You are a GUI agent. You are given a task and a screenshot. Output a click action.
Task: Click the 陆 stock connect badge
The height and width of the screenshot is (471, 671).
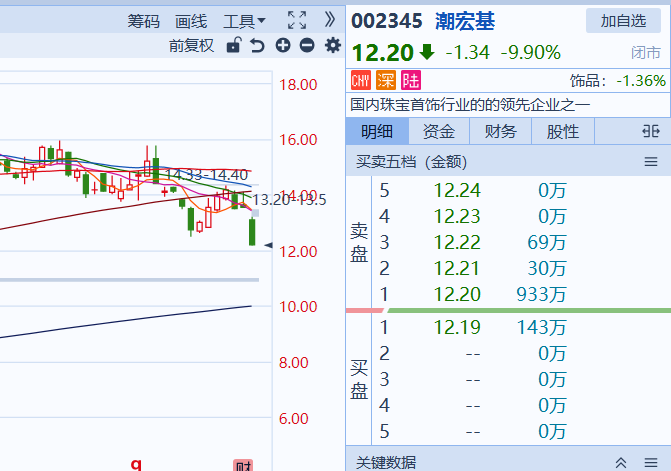pyautogui.click(x=410, y=80)
